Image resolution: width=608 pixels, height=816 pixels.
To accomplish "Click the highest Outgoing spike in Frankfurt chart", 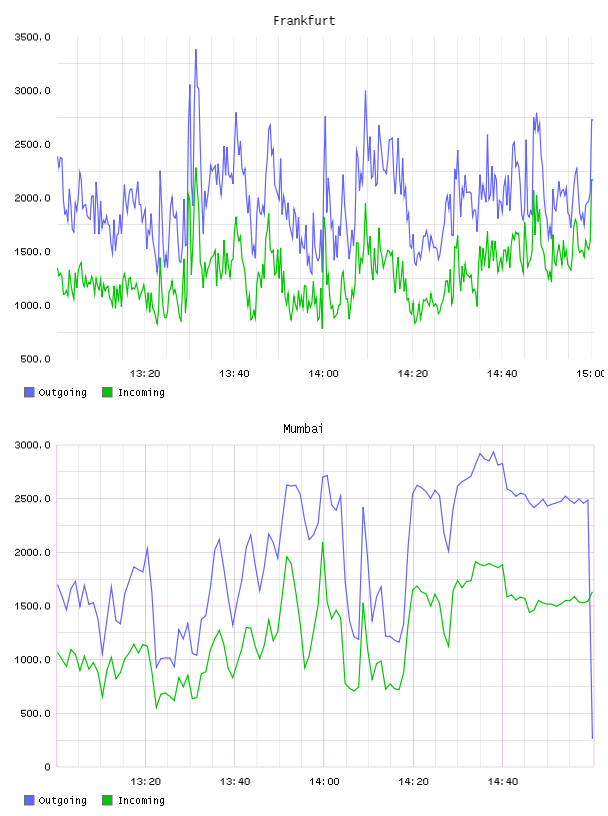I will 196,50.
